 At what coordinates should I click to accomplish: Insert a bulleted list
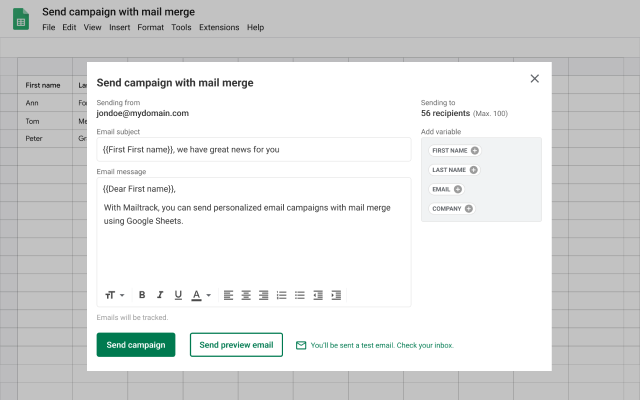(x=300, y=295)
